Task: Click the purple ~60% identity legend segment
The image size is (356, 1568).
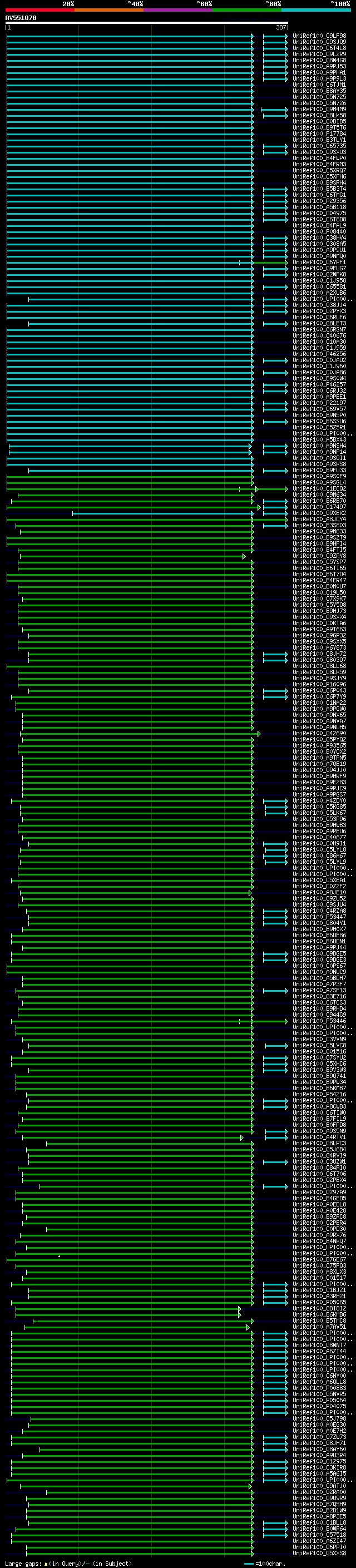Action: 177,10
